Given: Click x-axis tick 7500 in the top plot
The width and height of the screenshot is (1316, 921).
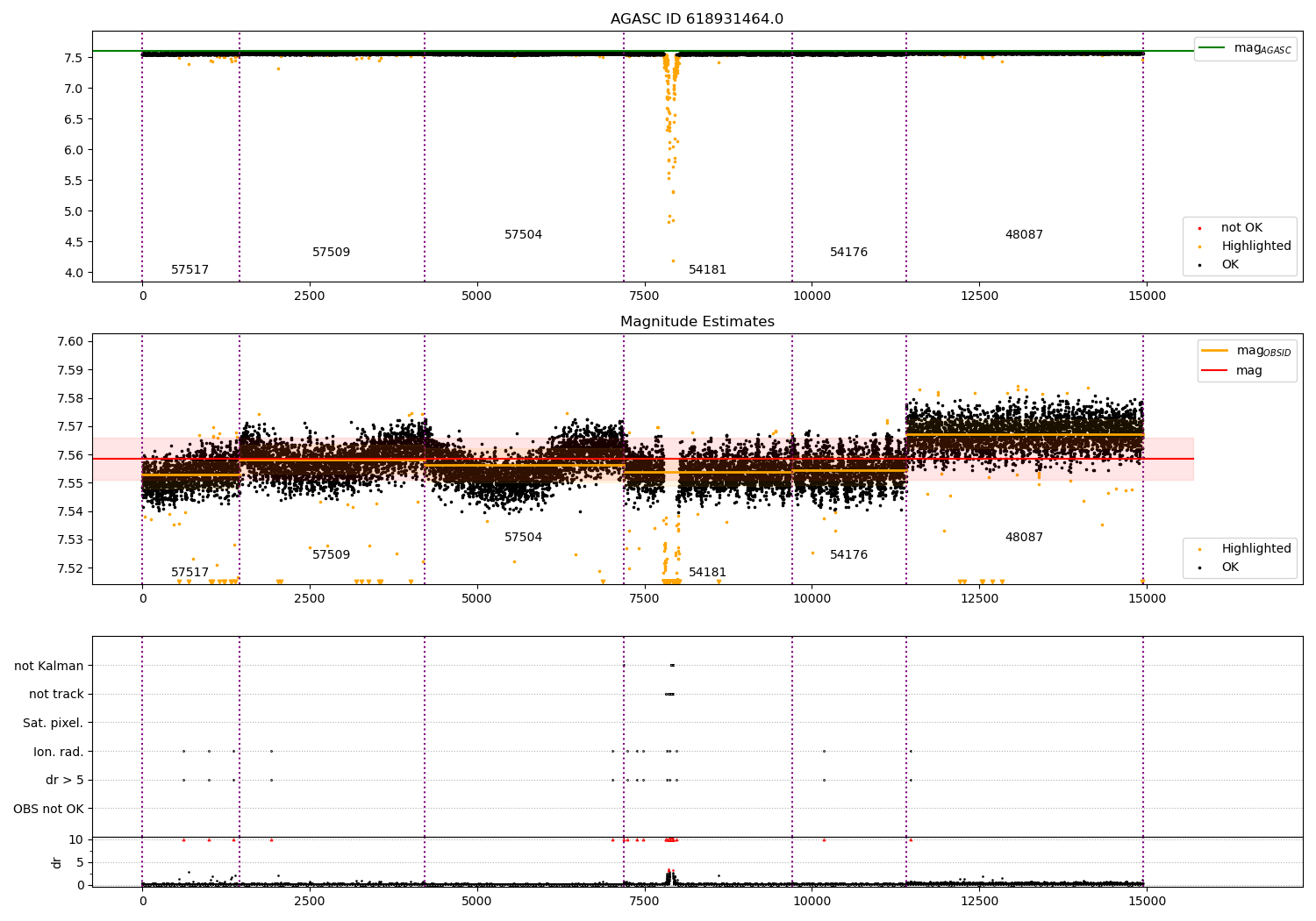Looking at the screenshot, I should [x=644, y=296].
